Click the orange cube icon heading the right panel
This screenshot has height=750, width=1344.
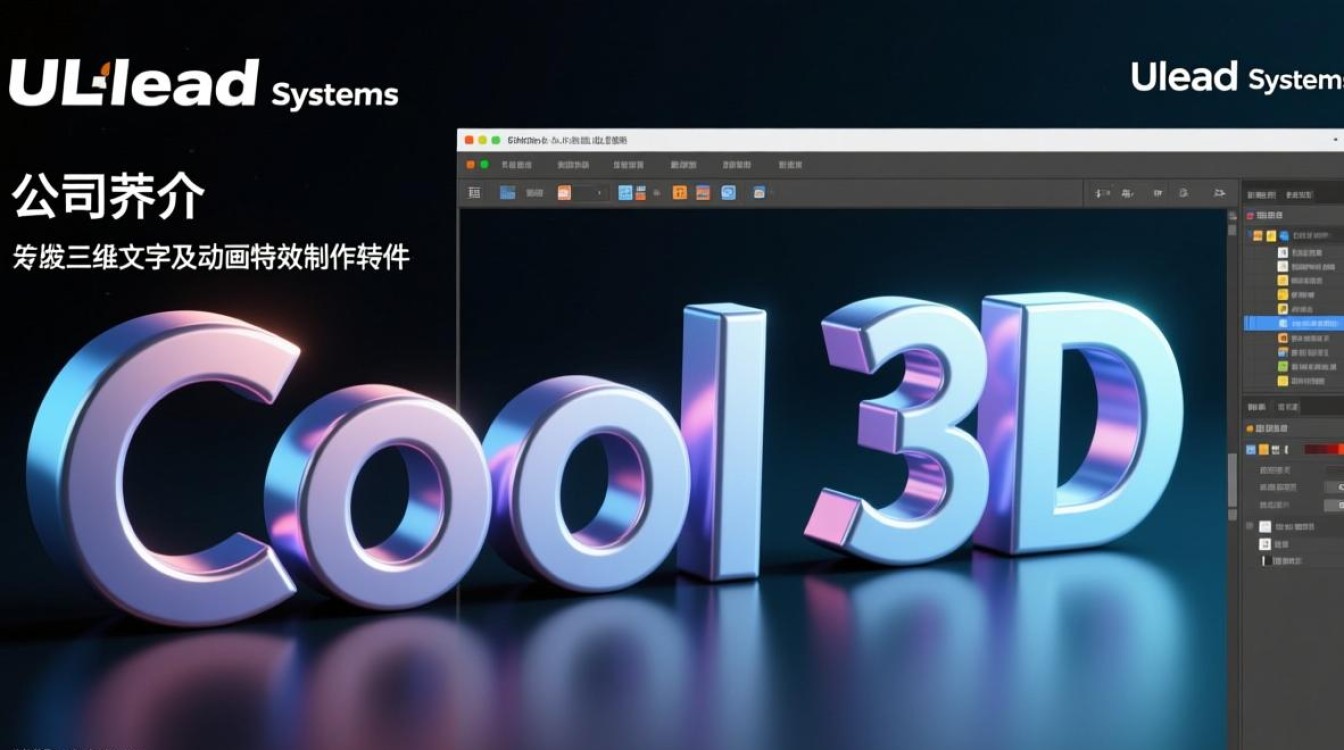(1250, 214)
